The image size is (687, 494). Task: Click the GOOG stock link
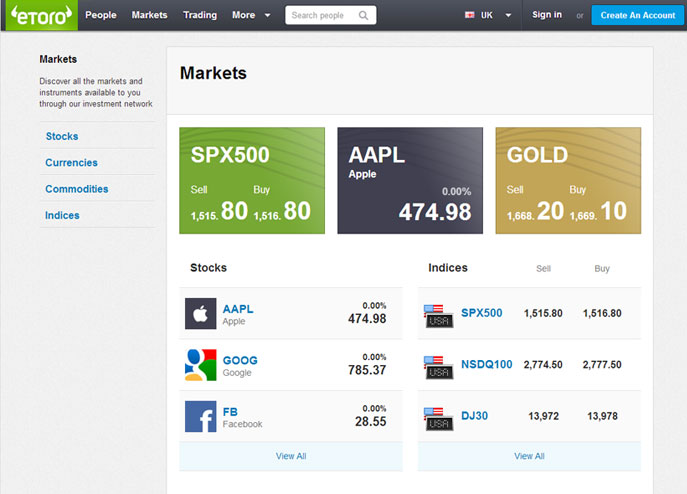tap(240, 360)
